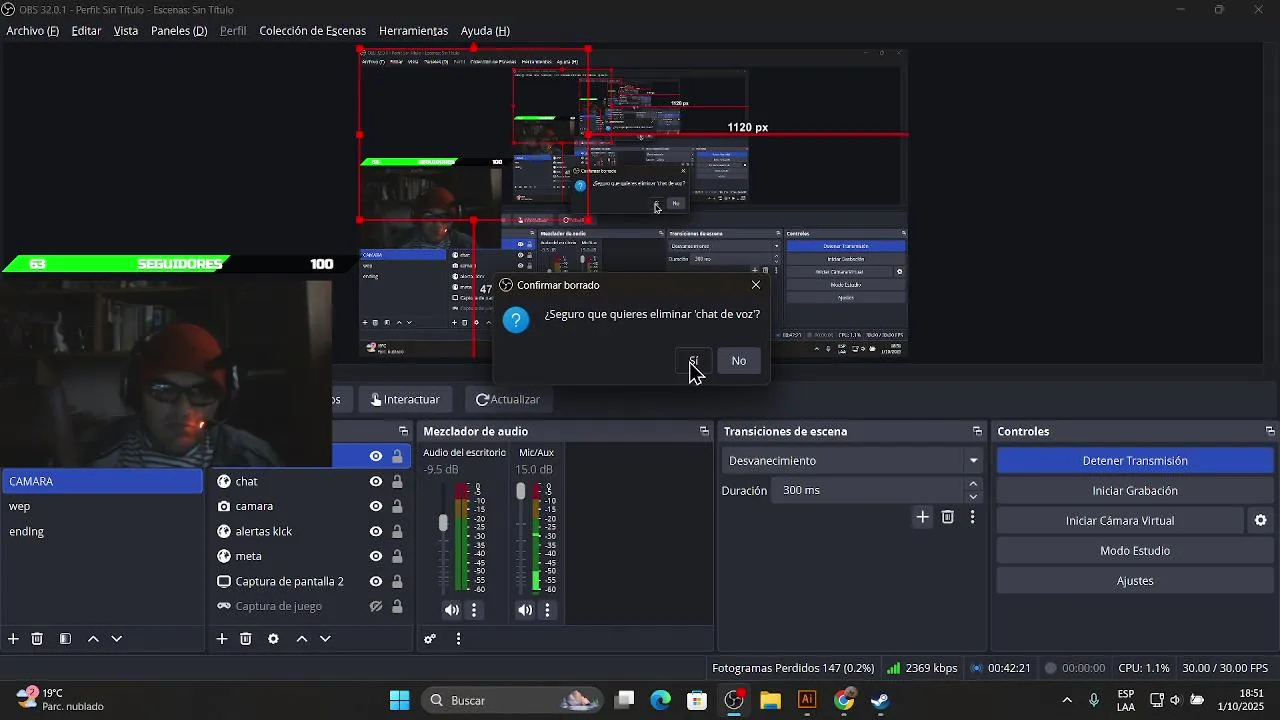Remove selected source with trash icon
1280x720 pixels.
[246, 639]
